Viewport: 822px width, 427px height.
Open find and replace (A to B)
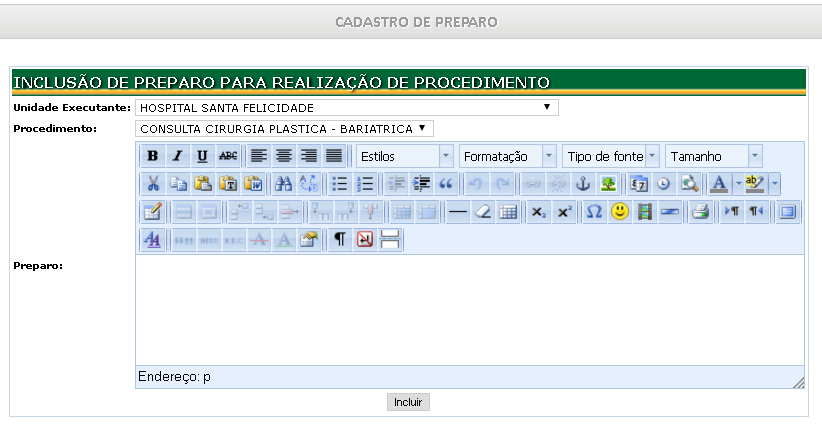309,184
